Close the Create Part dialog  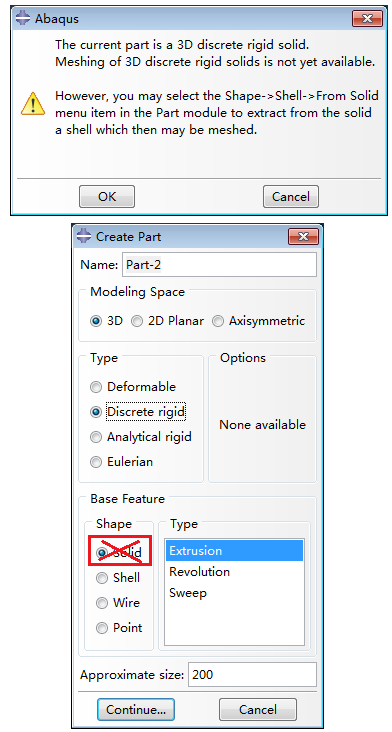(x=303, y=237)
